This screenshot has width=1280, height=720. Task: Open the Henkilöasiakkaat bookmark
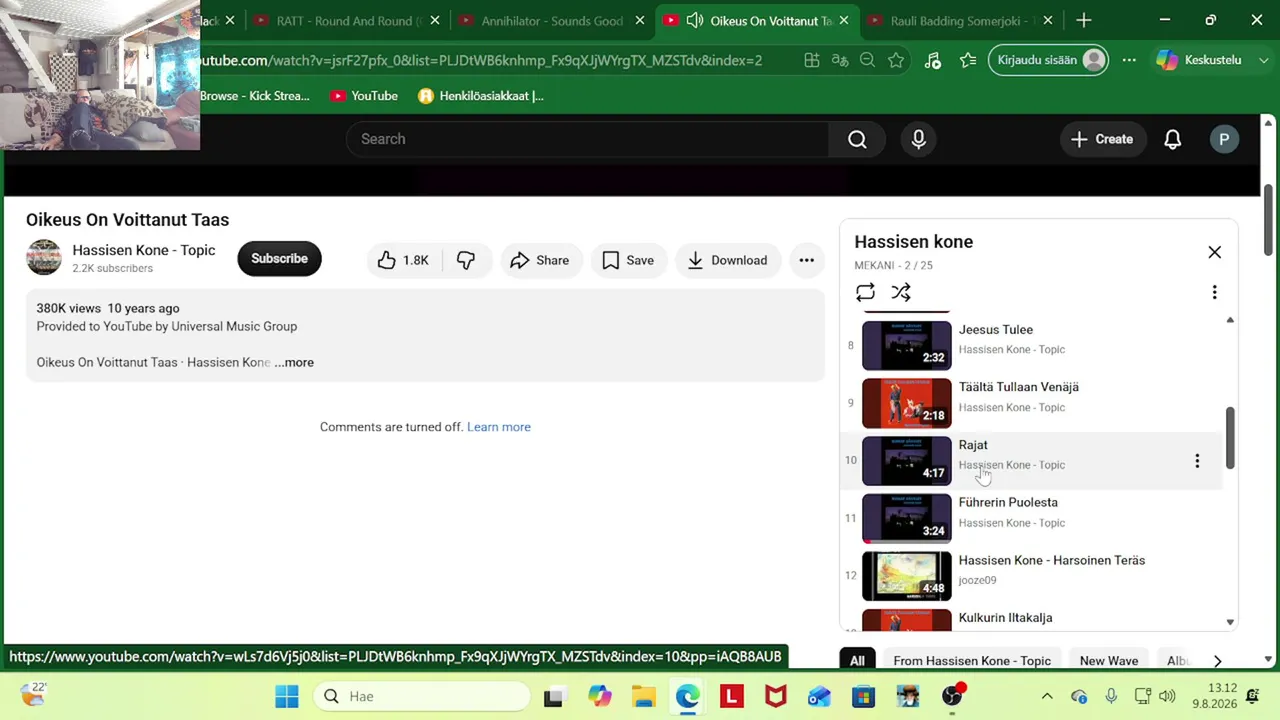pyautogui.click(x=481, y=96)
